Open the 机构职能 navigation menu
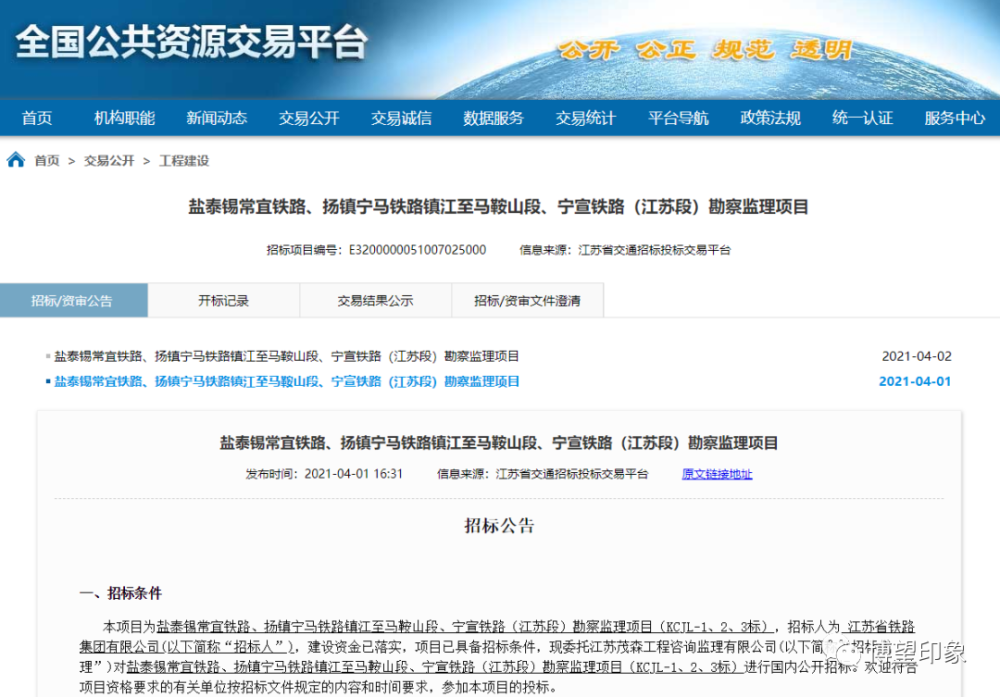The width and height of the screenshot is (1000, 697). point(124,118)
